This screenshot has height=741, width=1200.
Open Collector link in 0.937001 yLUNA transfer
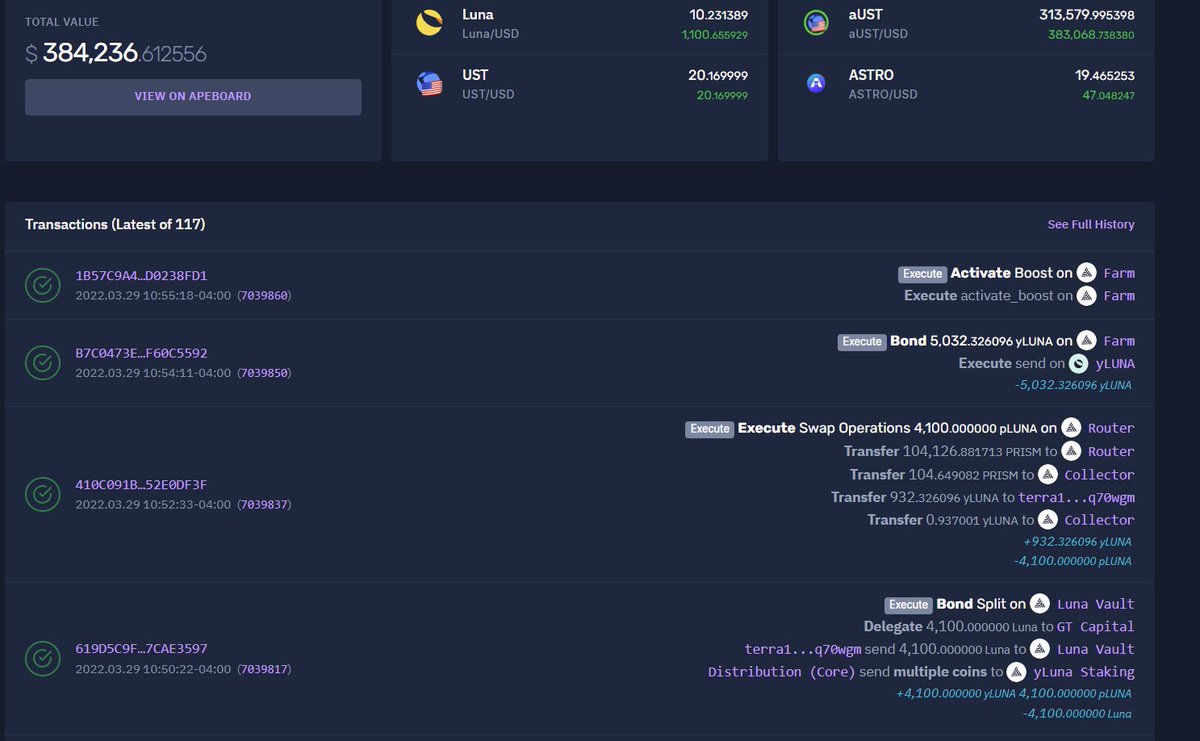point(1099,520)
